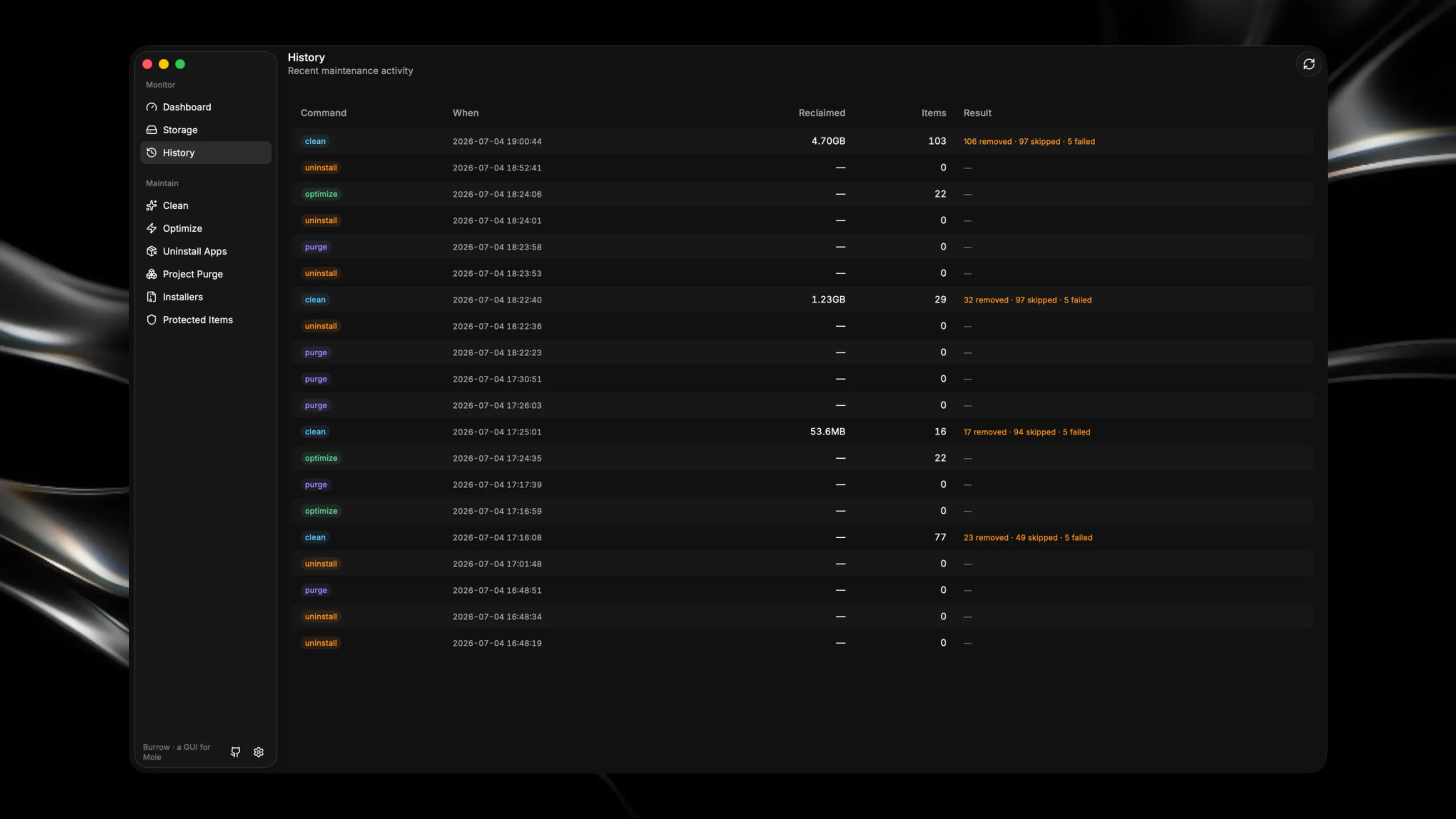The height and width of the screenshot is (819, 1456).
Task: Click timestamp 2026-07-04 17:01:48
Action: tap(497, 564)
